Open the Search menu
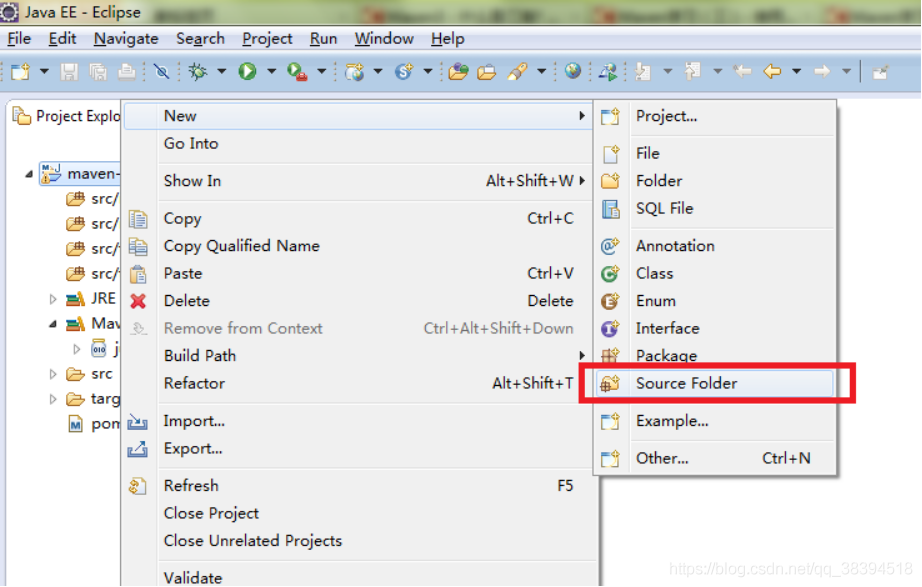 (x=201, y=38)
